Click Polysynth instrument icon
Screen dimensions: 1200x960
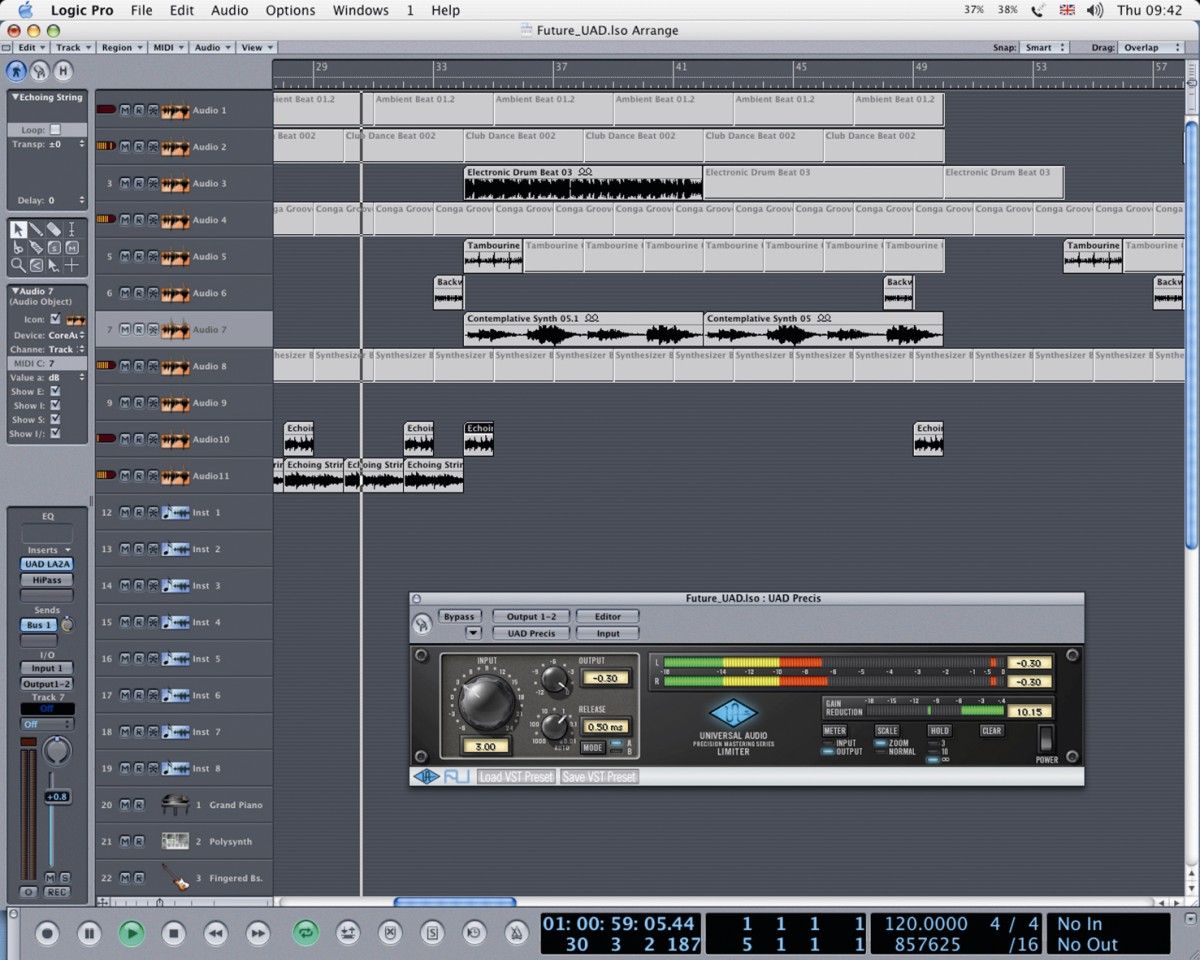[175, 841]
